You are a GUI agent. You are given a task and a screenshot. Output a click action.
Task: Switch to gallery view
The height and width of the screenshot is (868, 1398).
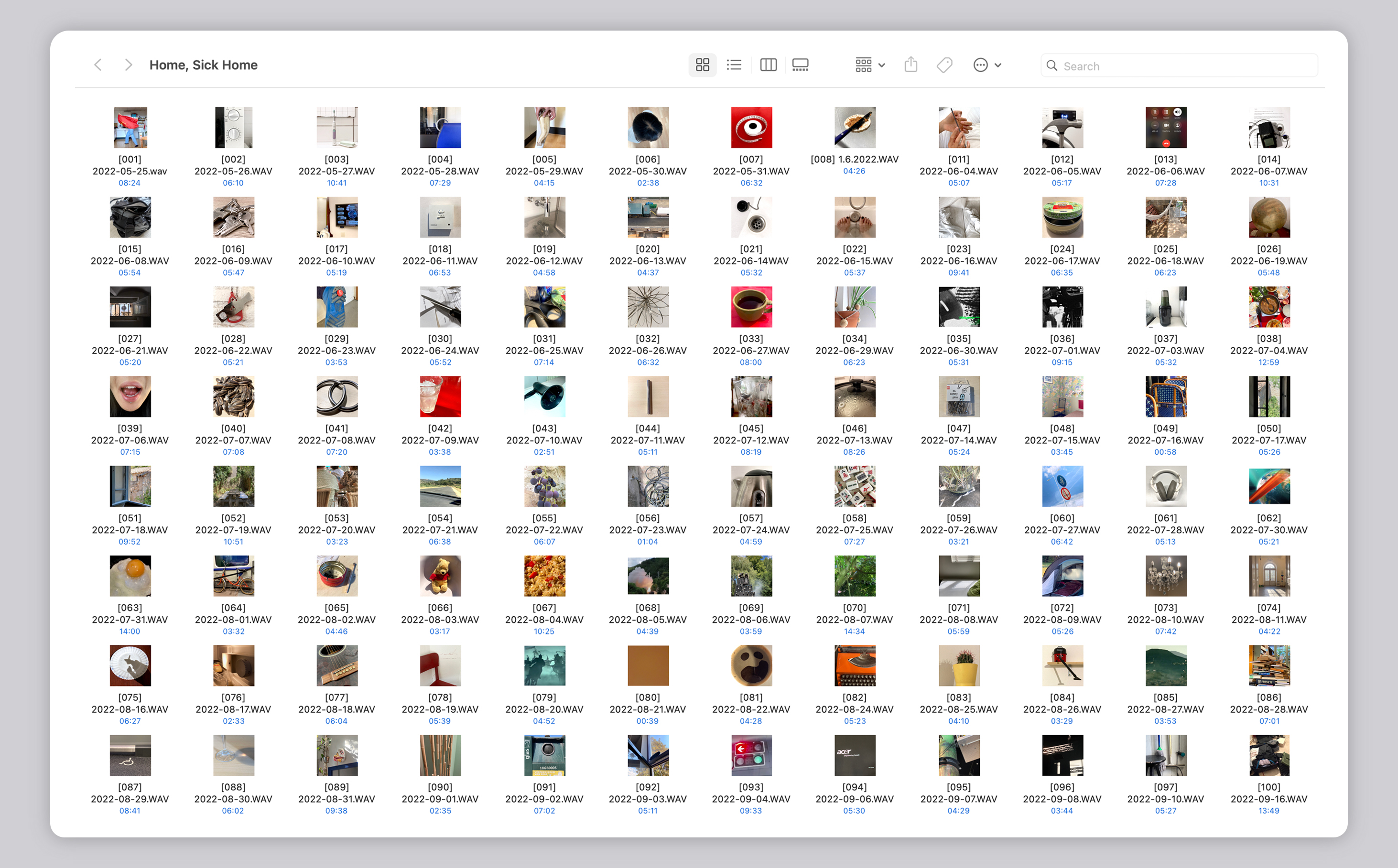click(x=800, y=65)
